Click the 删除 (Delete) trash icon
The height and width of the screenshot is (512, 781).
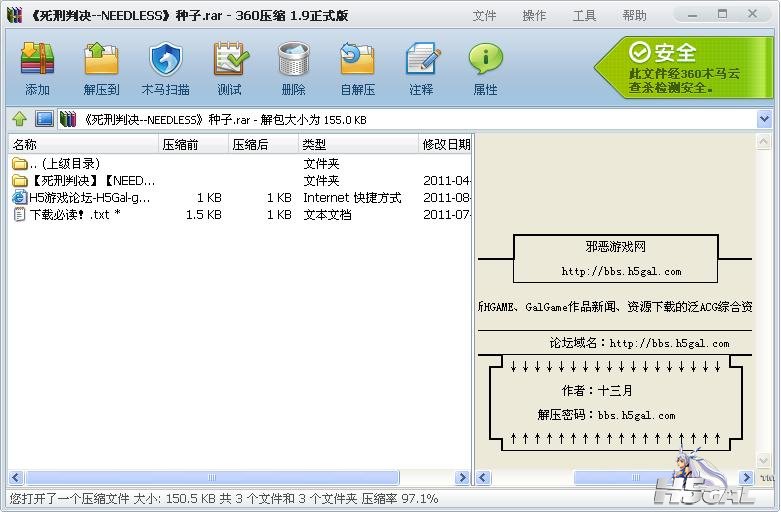(x=293, y=66)
